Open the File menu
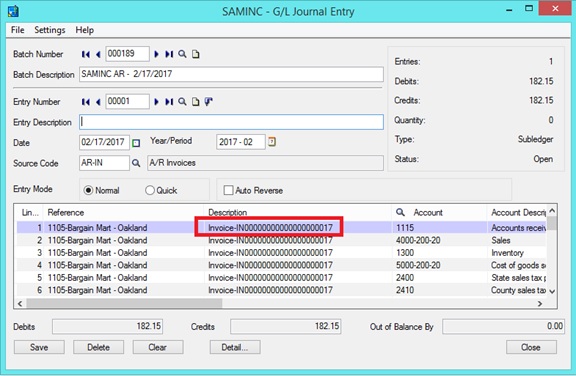 click(x=18, y=30)
